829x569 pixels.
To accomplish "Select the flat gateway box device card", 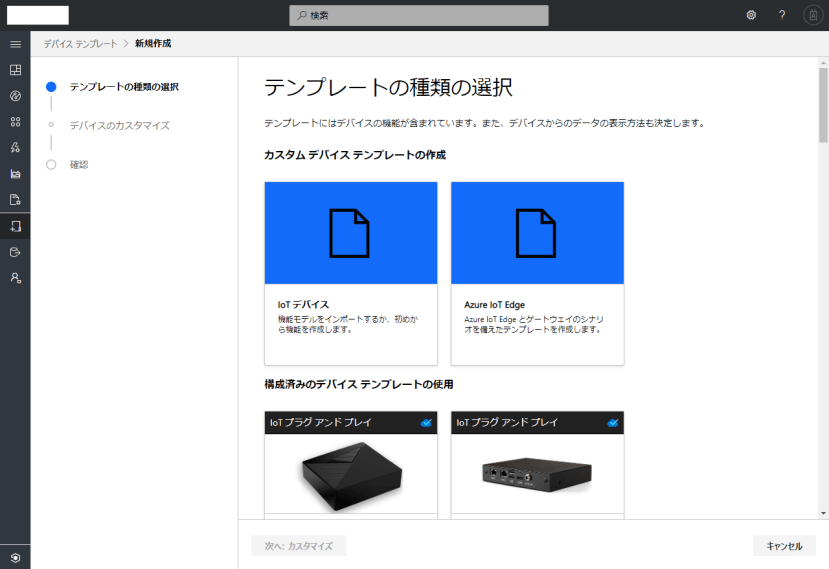I will pos(537,464).
